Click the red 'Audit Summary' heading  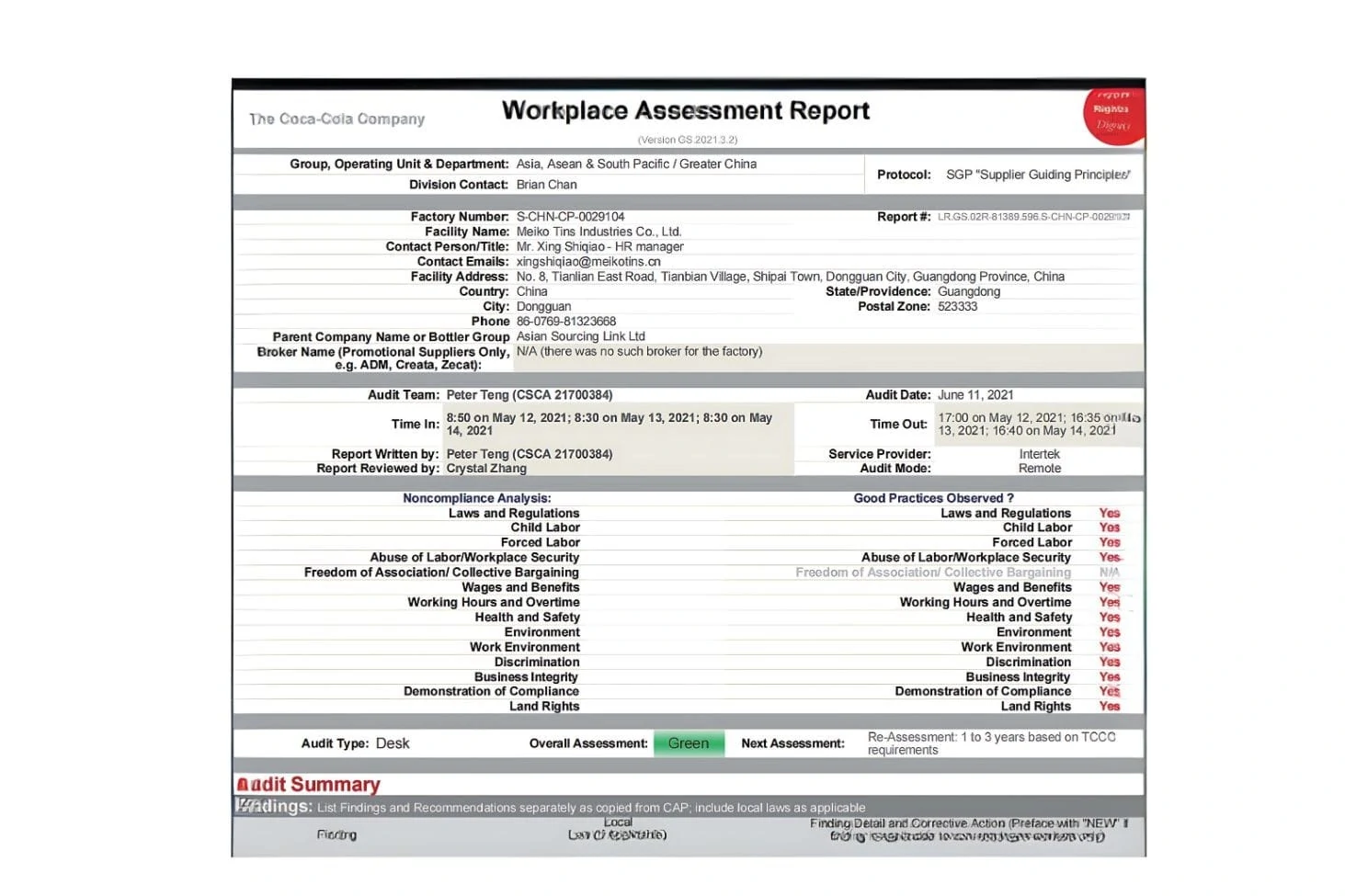pyautogui.click(x=308, y=785)
